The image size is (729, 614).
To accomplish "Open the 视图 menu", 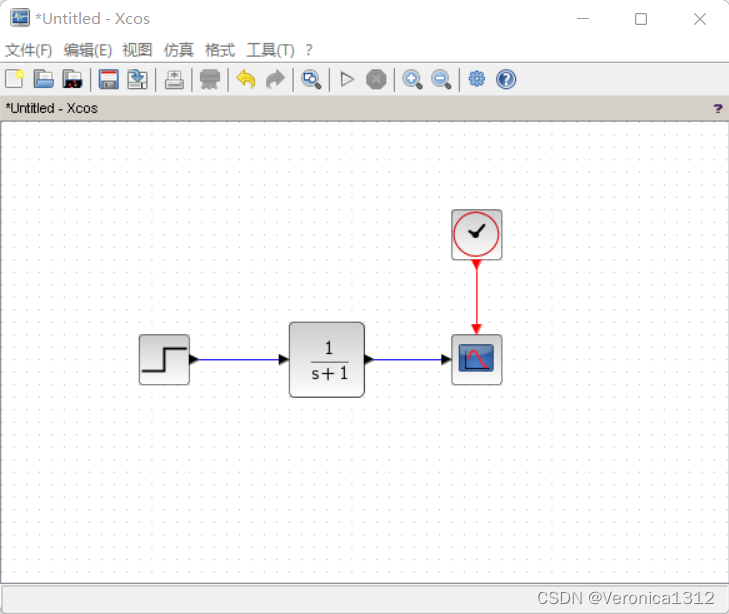I will (137, 50).
